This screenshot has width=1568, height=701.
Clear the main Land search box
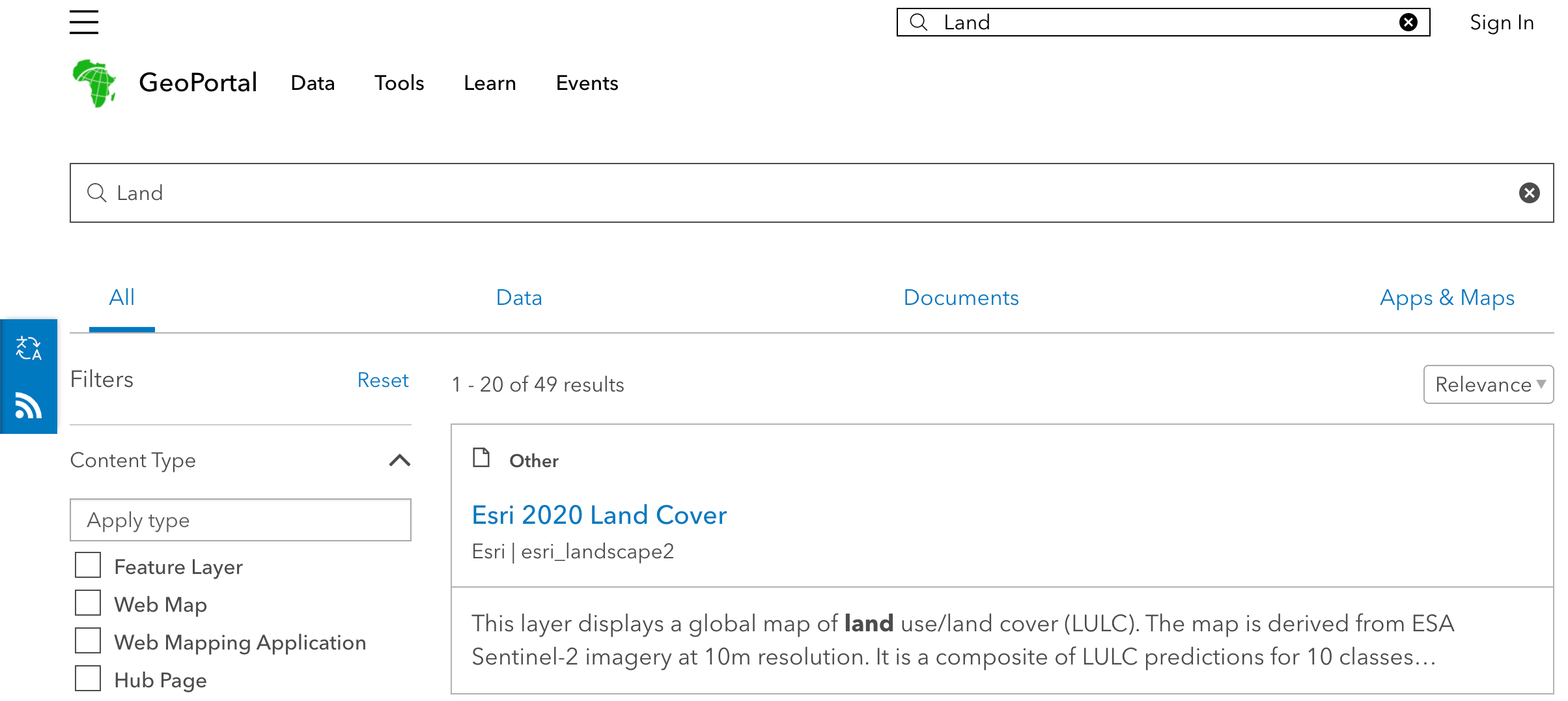pos(1529,193)
